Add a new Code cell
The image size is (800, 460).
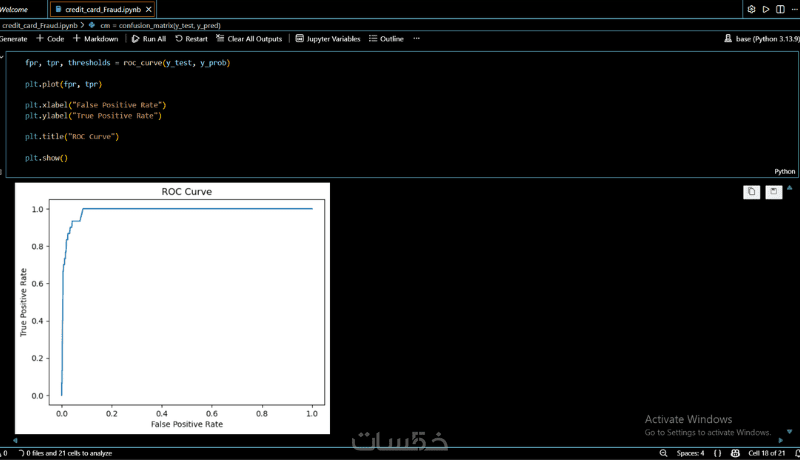[50, 39]
